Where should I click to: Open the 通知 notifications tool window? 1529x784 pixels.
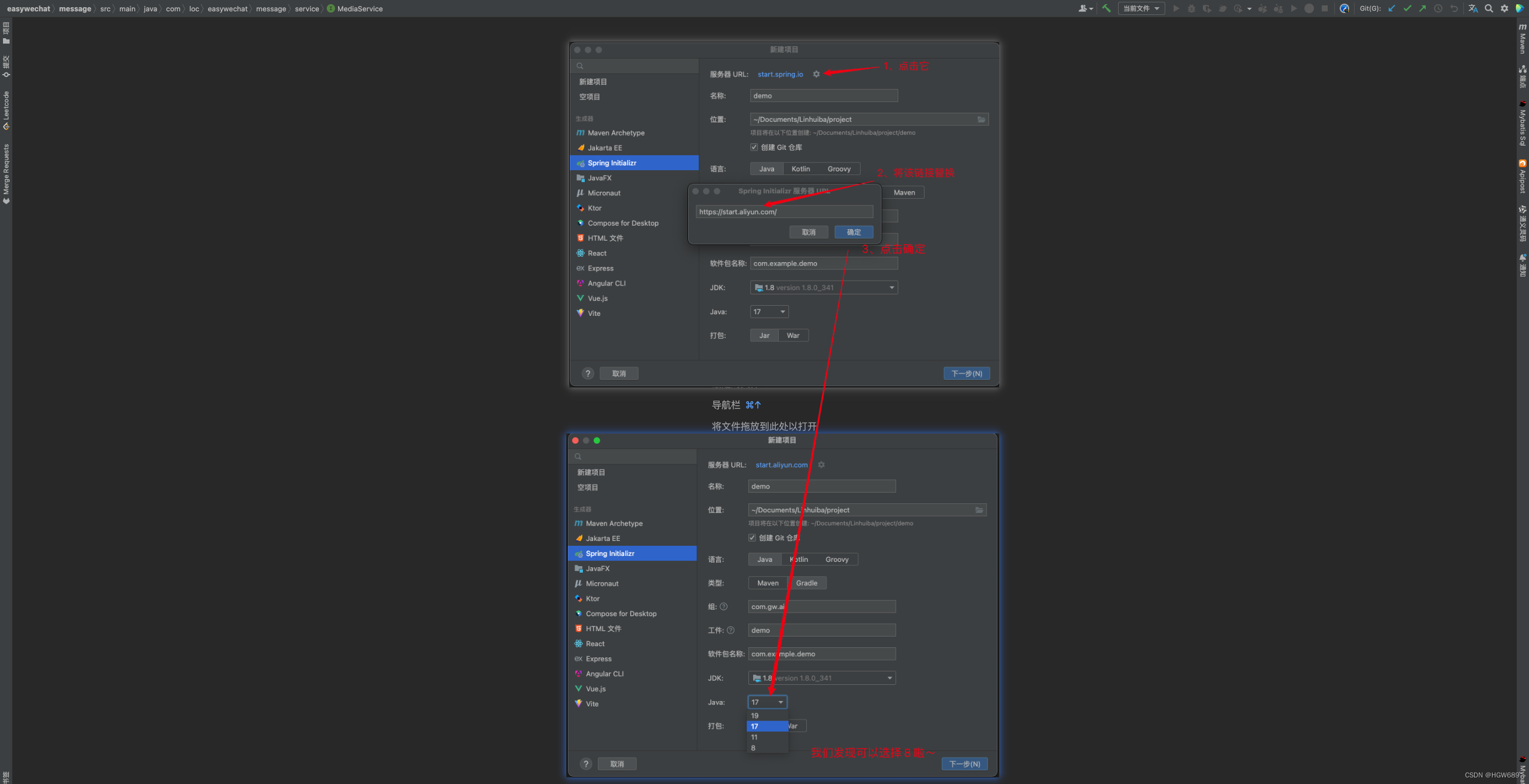click(x=1522, y=265)
